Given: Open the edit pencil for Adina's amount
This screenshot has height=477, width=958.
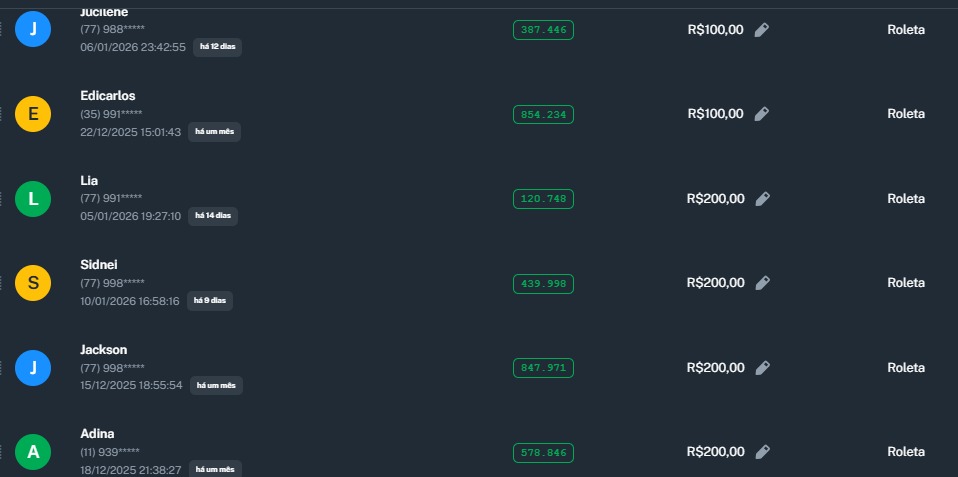Looking at the screenshot, I should 762,452.
